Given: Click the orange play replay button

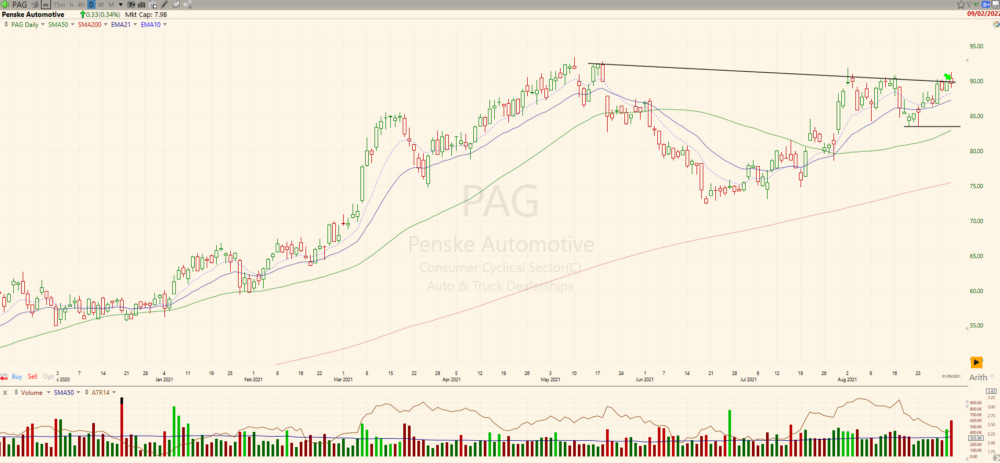Looking at the screenshot, I should click(x=976, y=362).
